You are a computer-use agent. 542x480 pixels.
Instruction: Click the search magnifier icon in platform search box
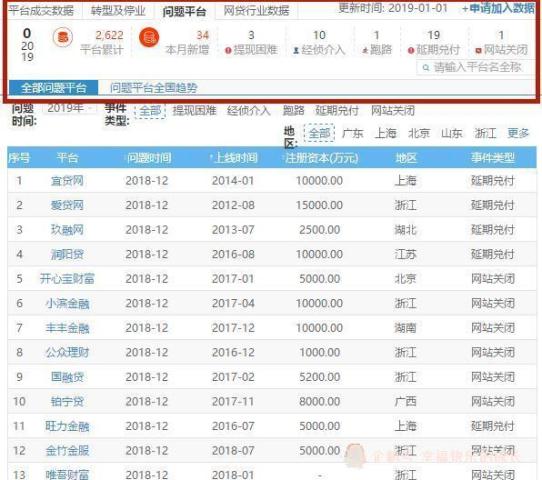point(426,68)
